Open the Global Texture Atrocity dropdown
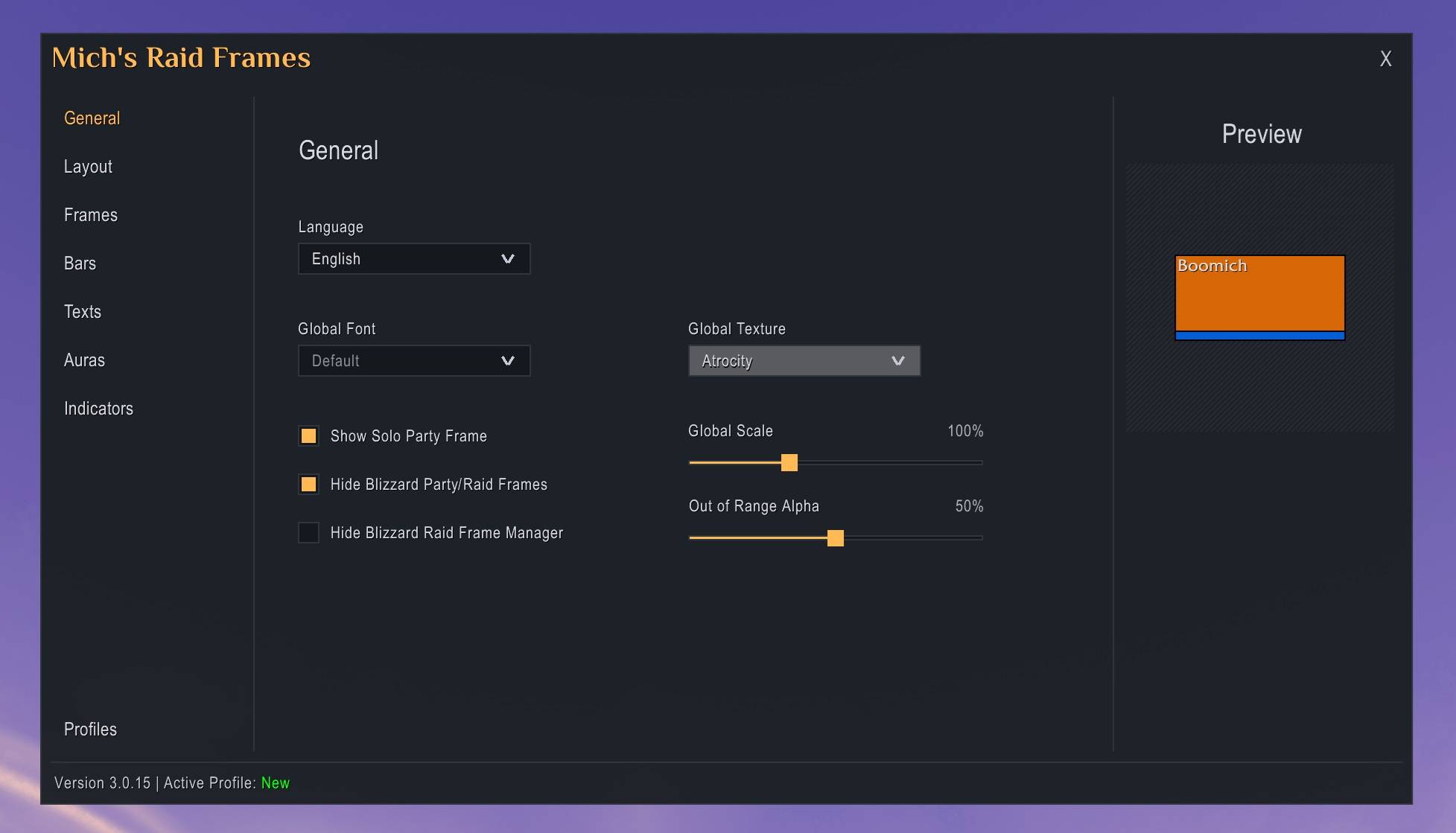Screen dimensions: 1456x833 pos(804,361)
